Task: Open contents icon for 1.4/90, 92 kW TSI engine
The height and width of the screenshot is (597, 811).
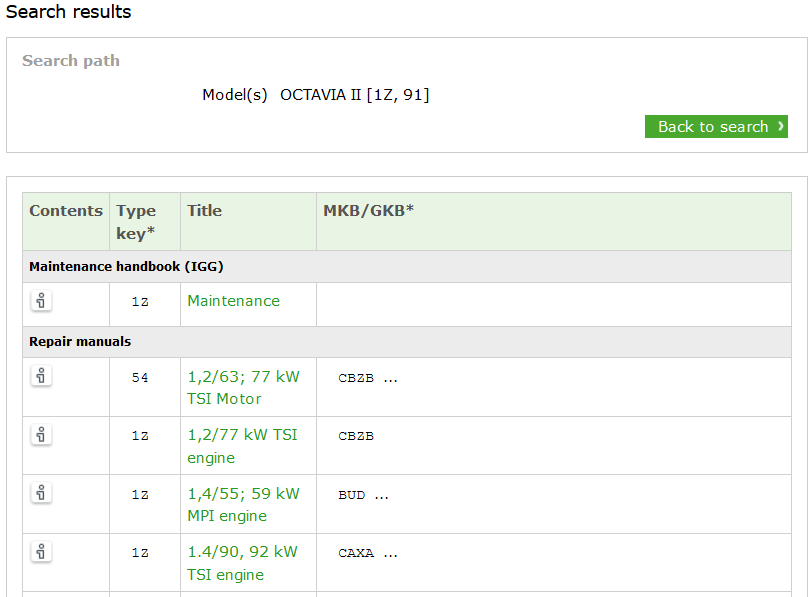Action: tap(41, 551)
